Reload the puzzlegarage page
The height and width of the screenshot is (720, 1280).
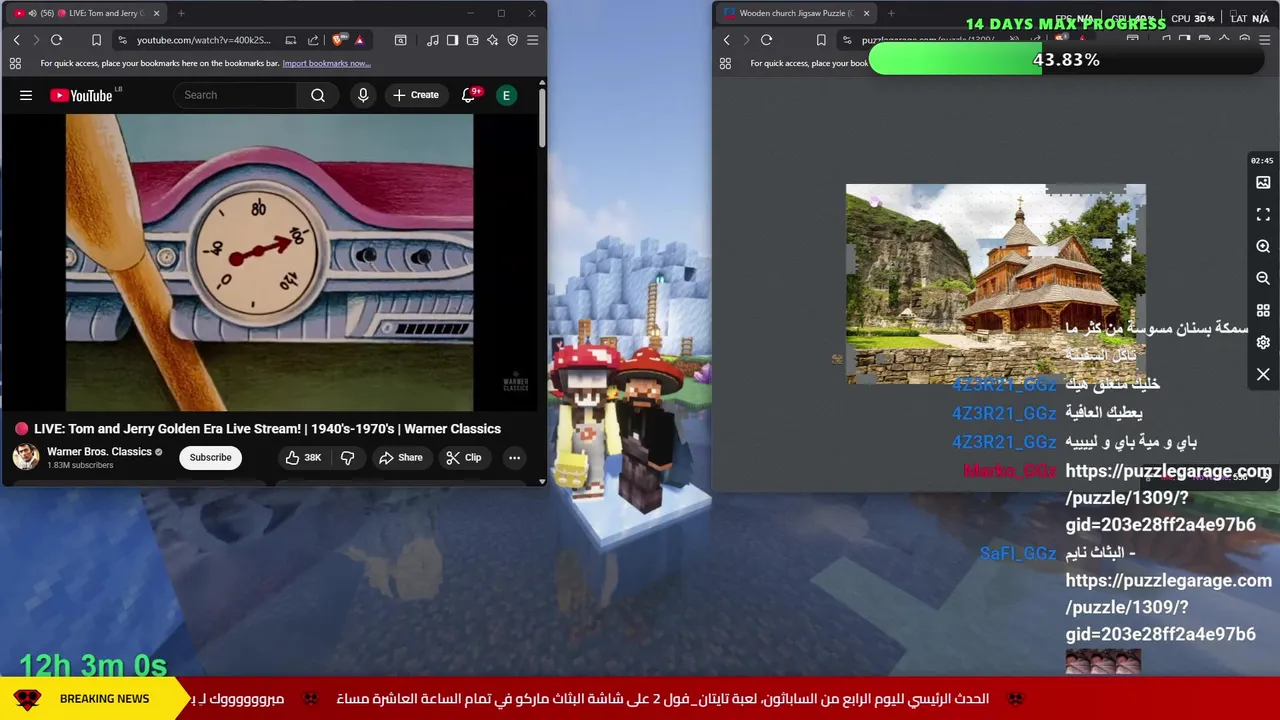pyautogui.click(x=767, y=40)
